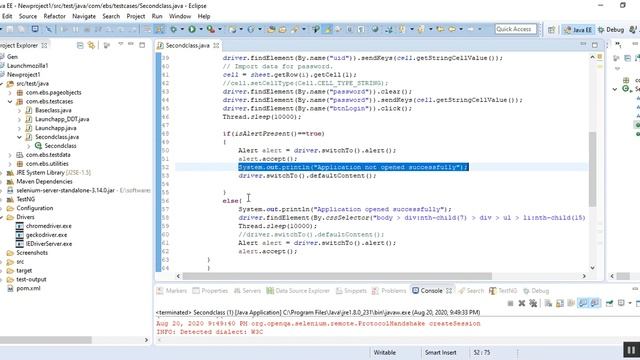Close the Secondclass.java editor tab
The image size is (640, 360).
tap(216, 46)
